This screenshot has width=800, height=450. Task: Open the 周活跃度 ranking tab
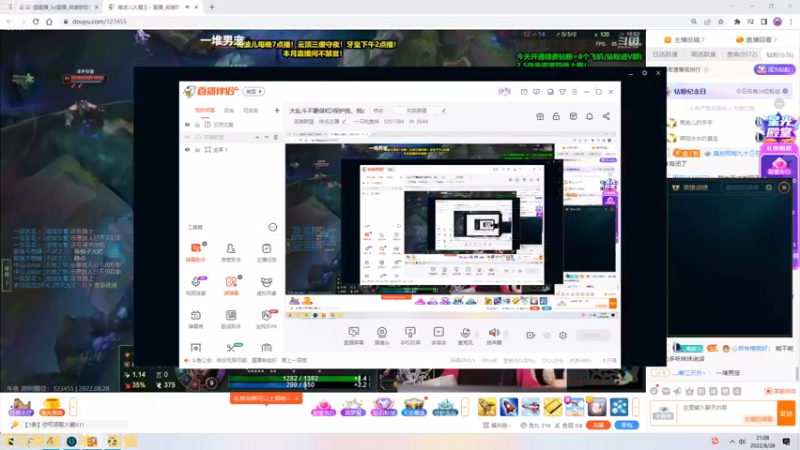(703, 54)
